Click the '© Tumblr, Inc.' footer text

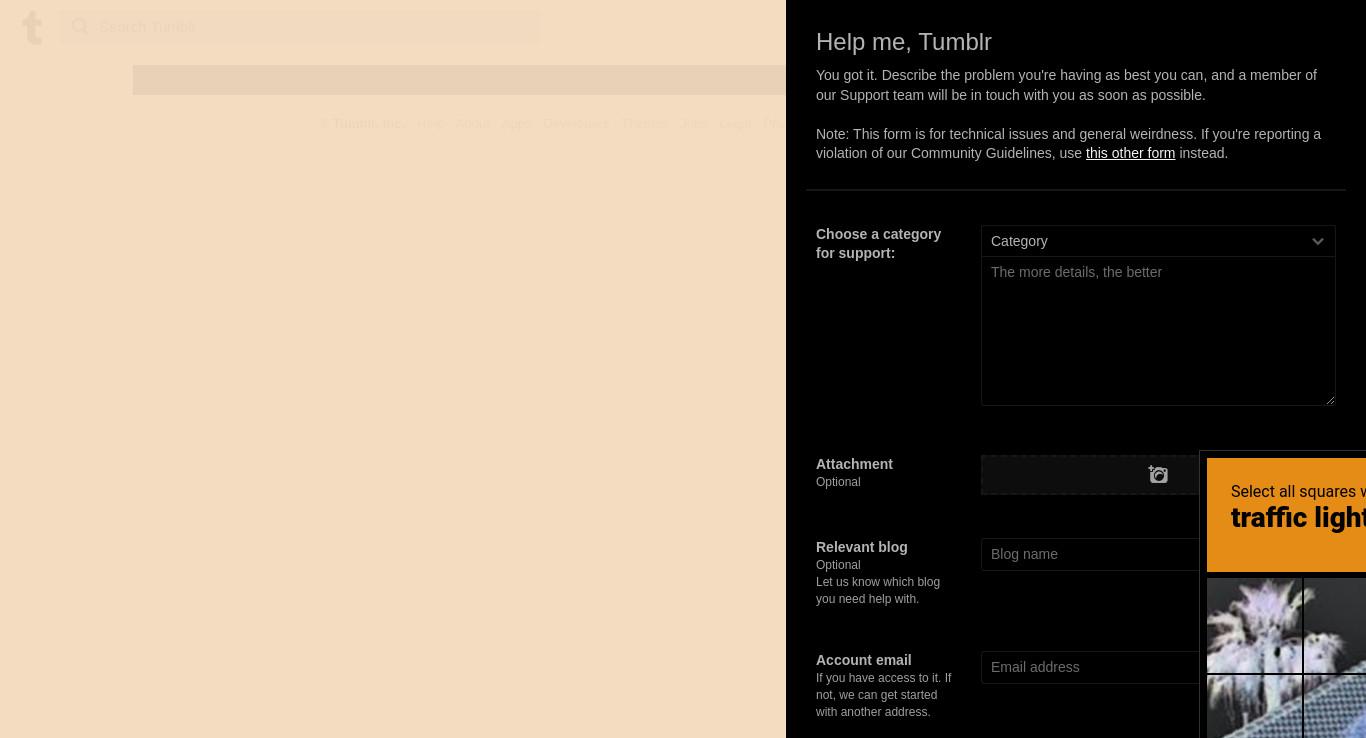(x=362, y=124)
